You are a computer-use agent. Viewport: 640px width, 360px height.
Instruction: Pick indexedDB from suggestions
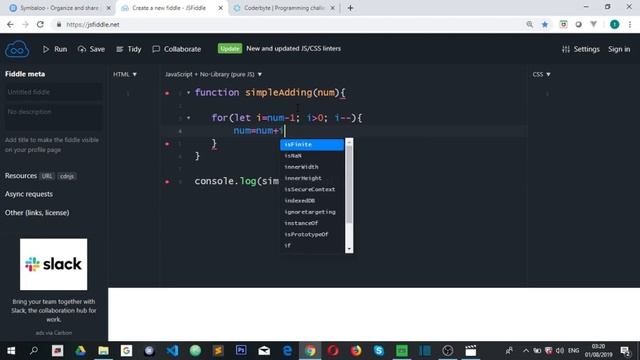tap(312, 201)
